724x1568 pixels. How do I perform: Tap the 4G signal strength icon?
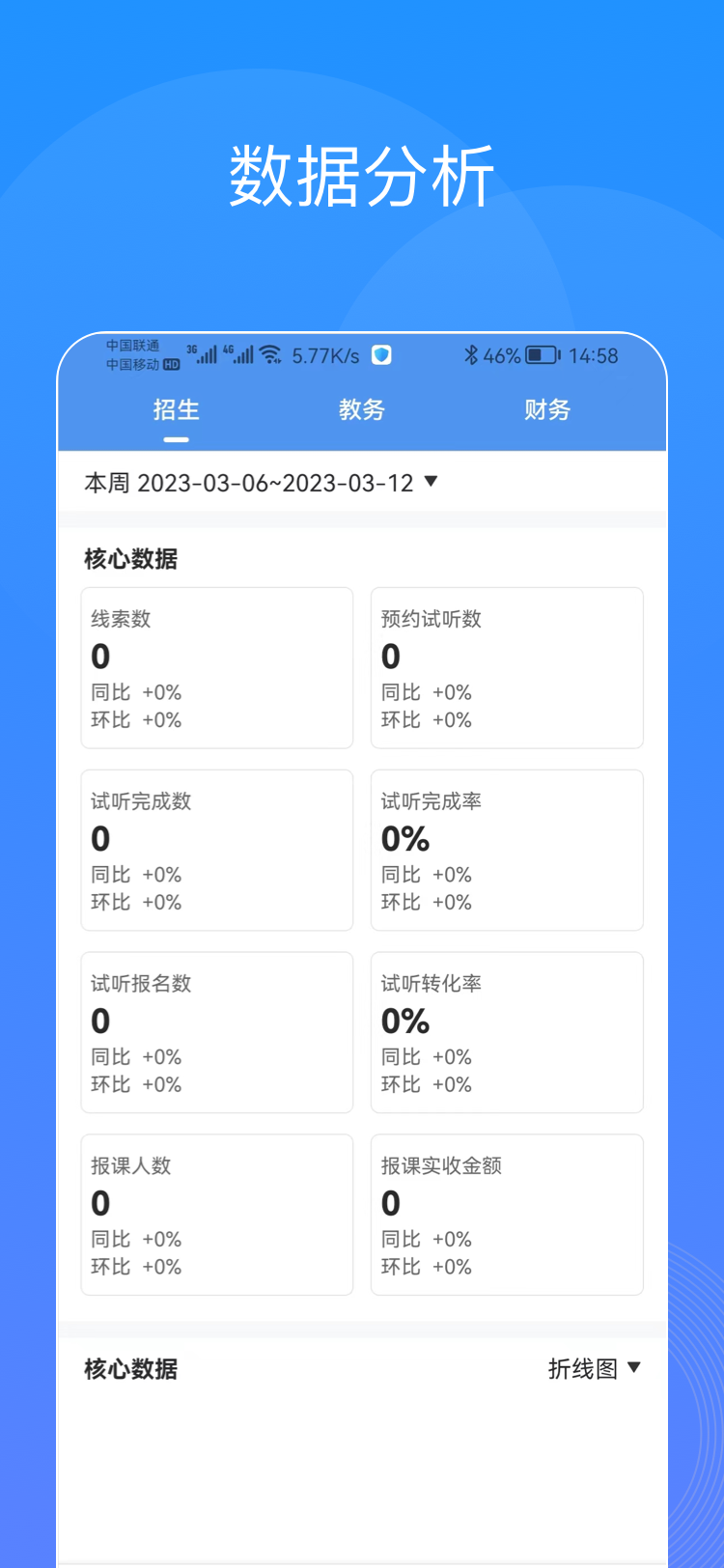(x=238, y=354)
